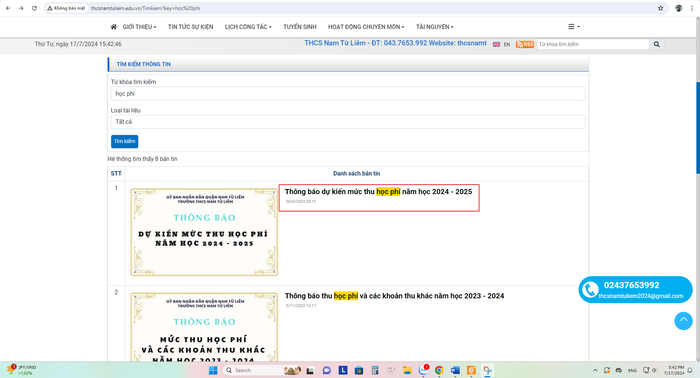
Task: Expand the LỊCH CÔNG TÁC dropdown
Action: (x=248, y=27)
